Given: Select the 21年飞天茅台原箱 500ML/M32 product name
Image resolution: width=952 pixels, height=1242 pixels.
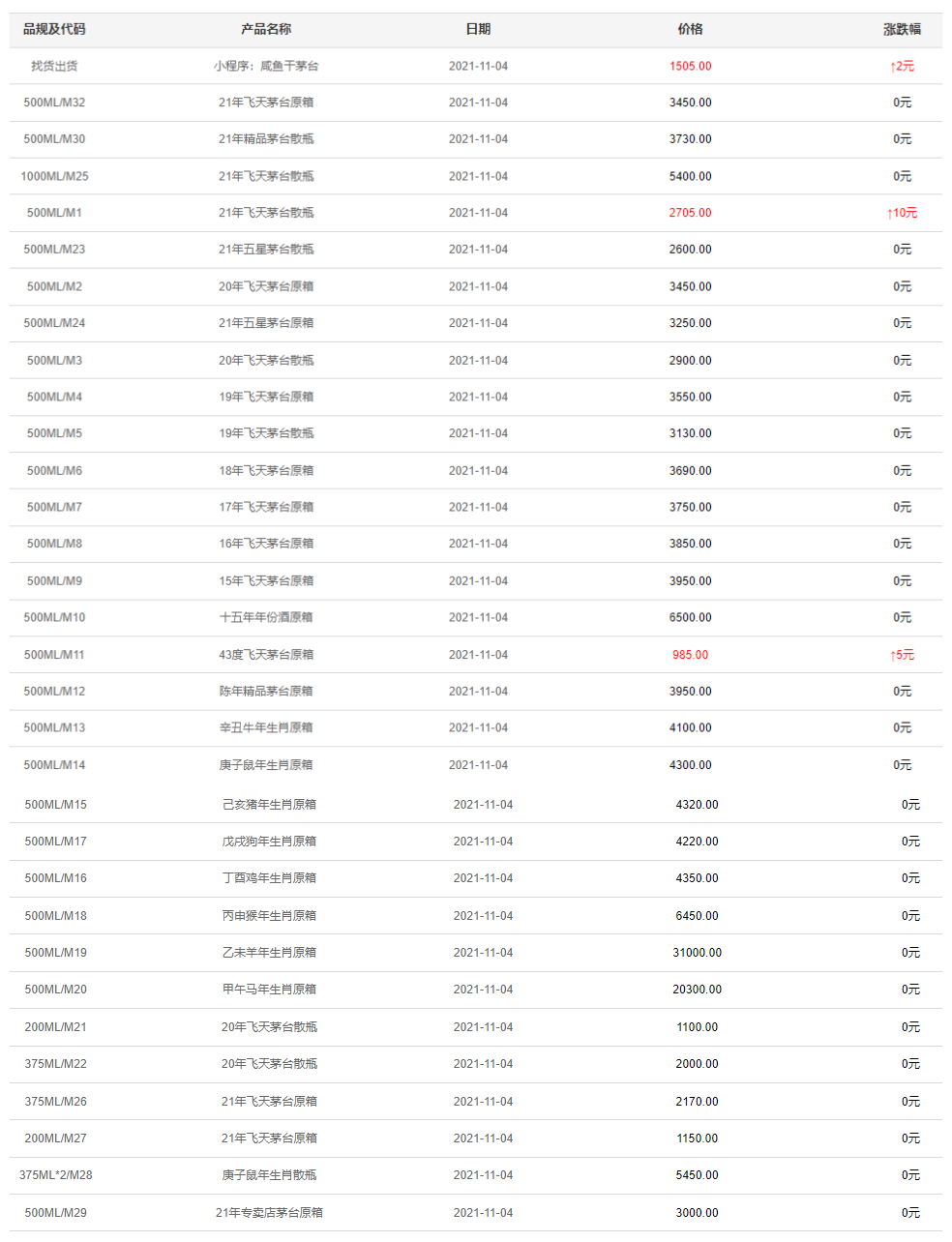Looking at the screenshot, I should tap(266, 103).
